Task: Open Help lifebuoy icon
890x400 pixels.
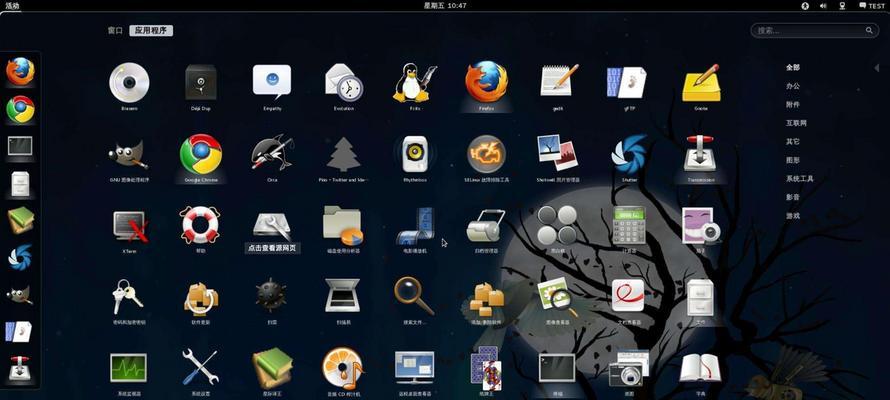Action: pos(200,225)
